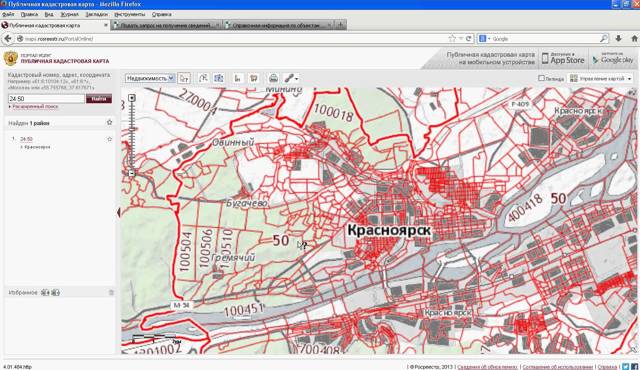
Task: Go to the Firefox home page icon
Action: (x=634, y=38)
